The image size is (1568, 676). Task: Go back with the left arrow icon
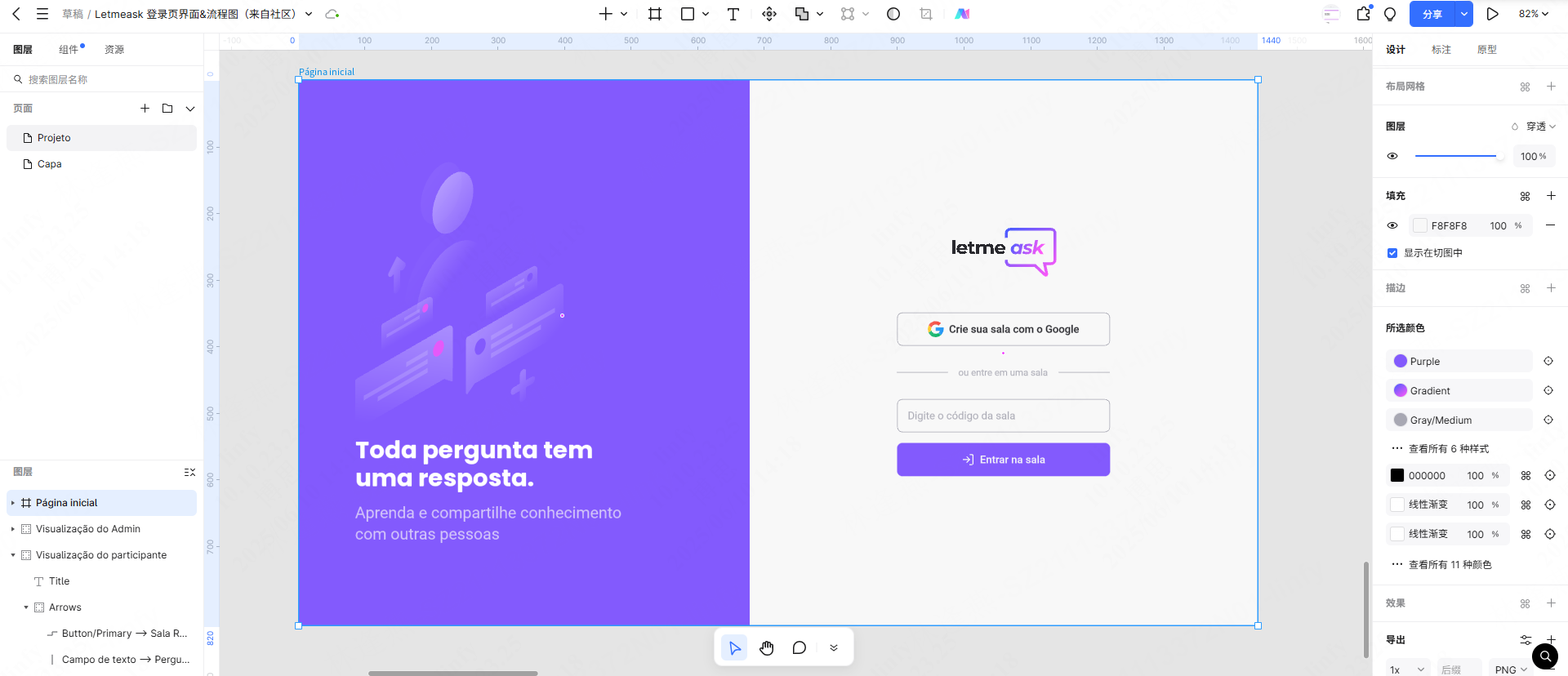(x=16, y=14)
